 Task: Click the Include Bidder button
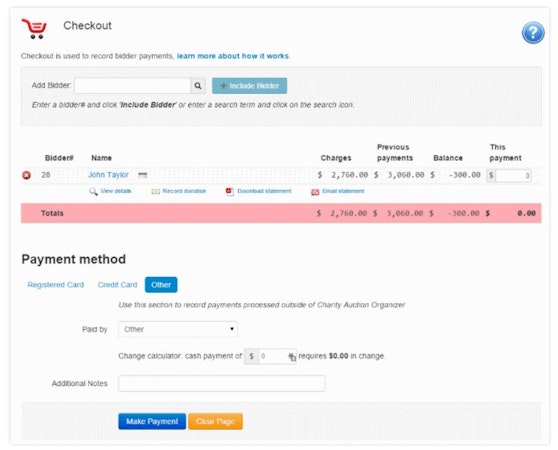[x=249, y=86]
